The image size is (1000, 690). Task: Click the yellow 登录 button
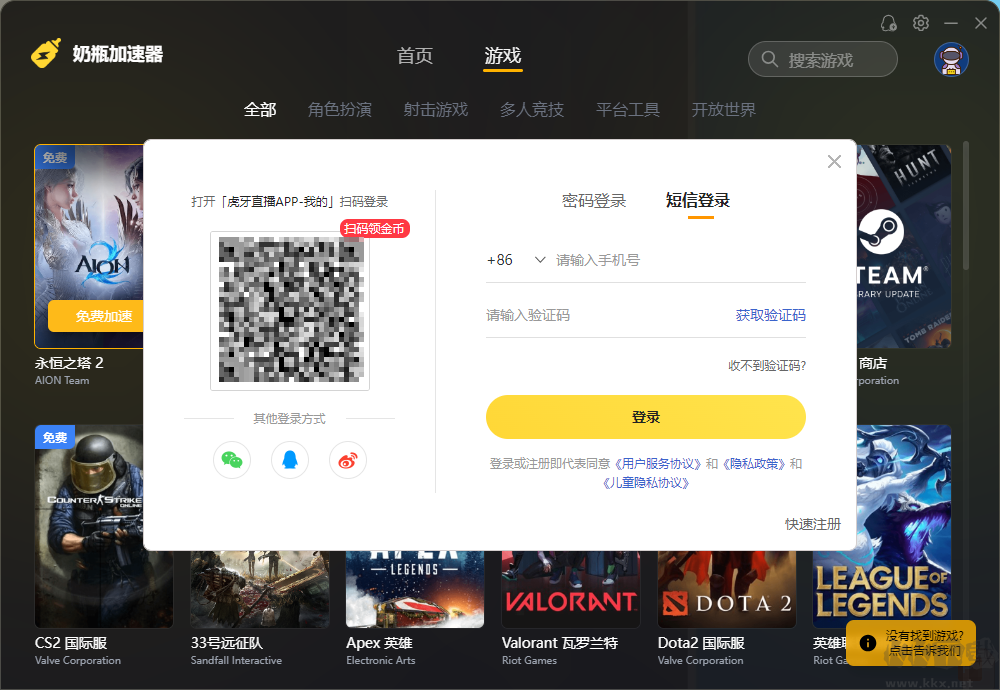coord(645,417)
